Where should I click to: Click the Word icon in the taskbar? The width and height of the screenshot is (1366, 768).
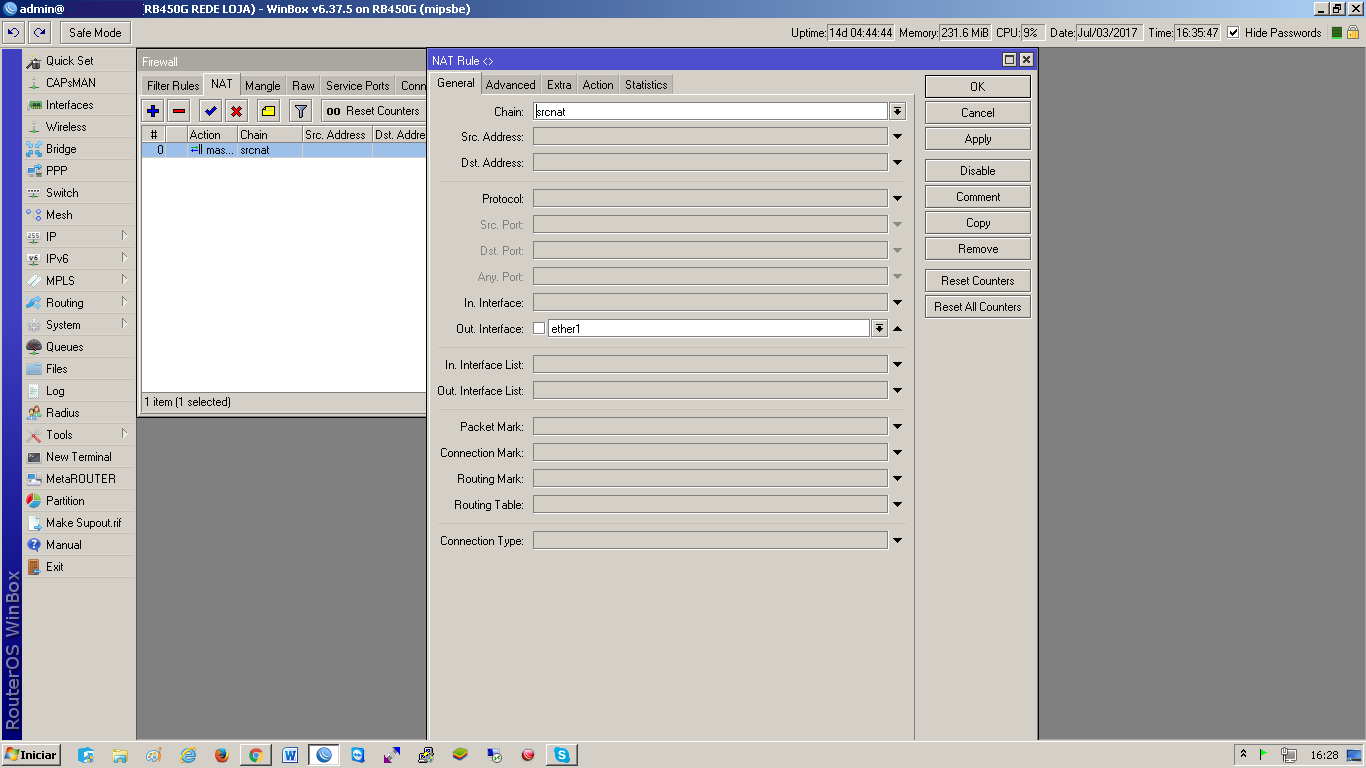tap(290, 755)
